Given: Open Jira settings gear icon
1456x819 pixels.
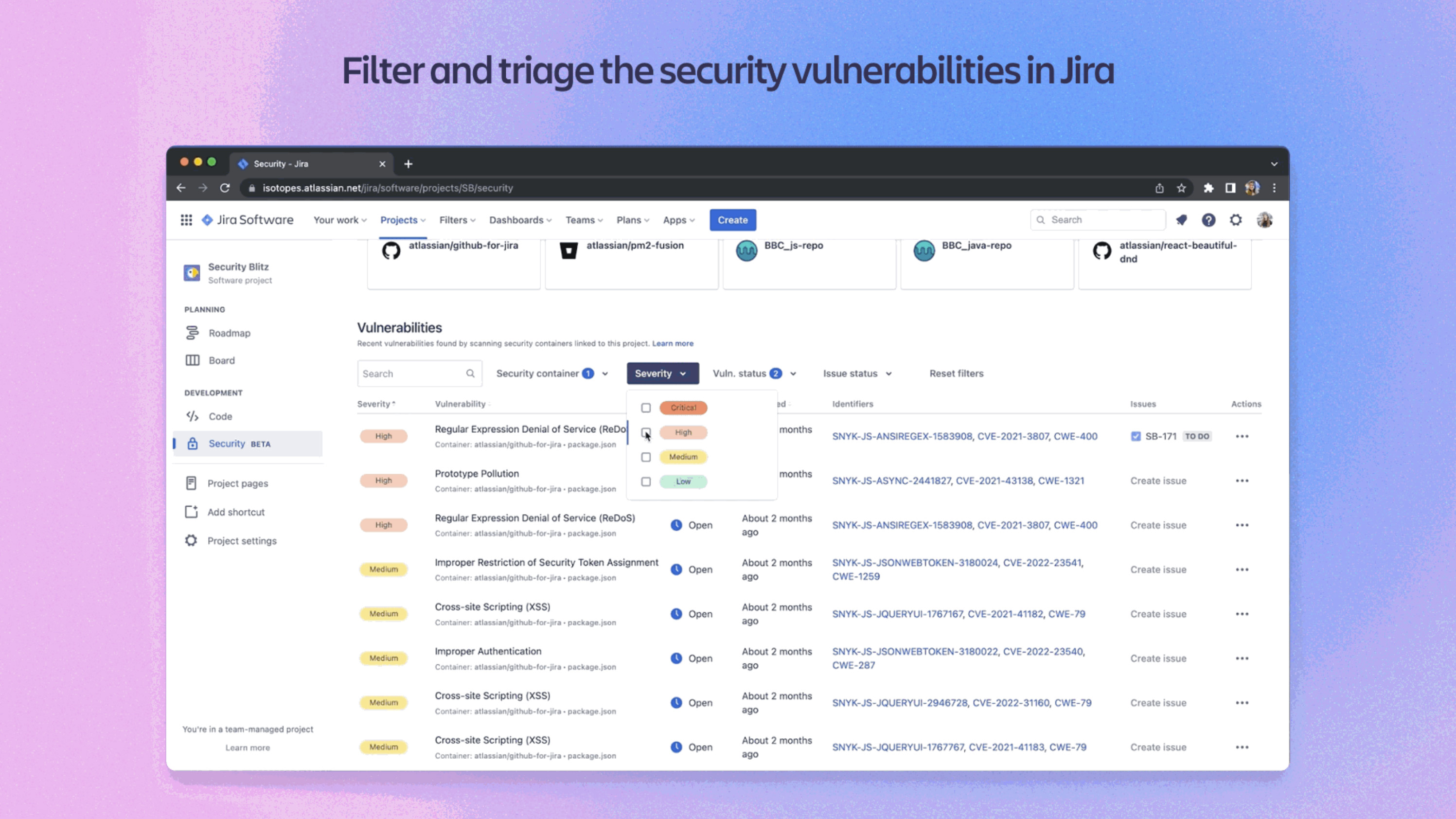Looking at the screenshot, I should 1236,220.
